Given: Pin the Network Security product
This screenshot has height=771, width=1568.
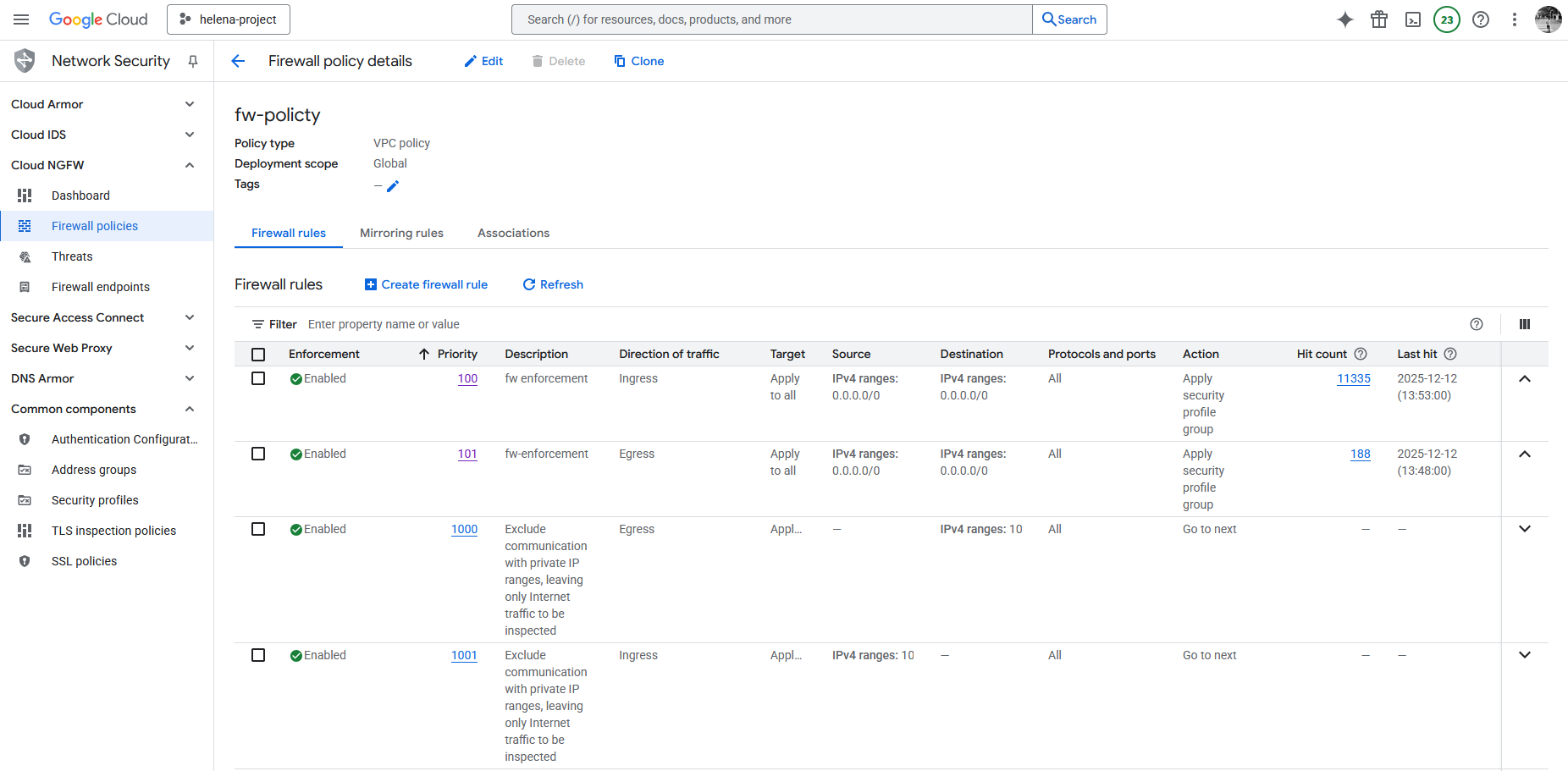Looking at the screenshot, I should click(193, 61).
